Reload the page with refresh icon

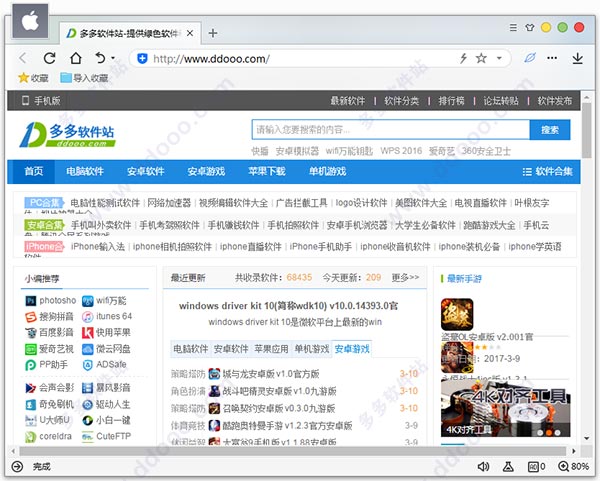click(49, 58)
